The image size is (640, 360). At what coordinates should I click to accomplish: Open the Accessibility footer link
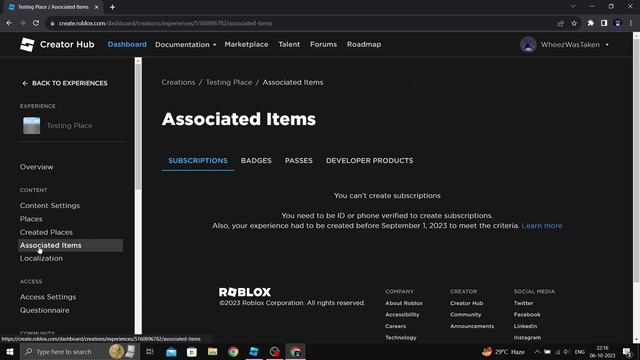coord(402,315)
